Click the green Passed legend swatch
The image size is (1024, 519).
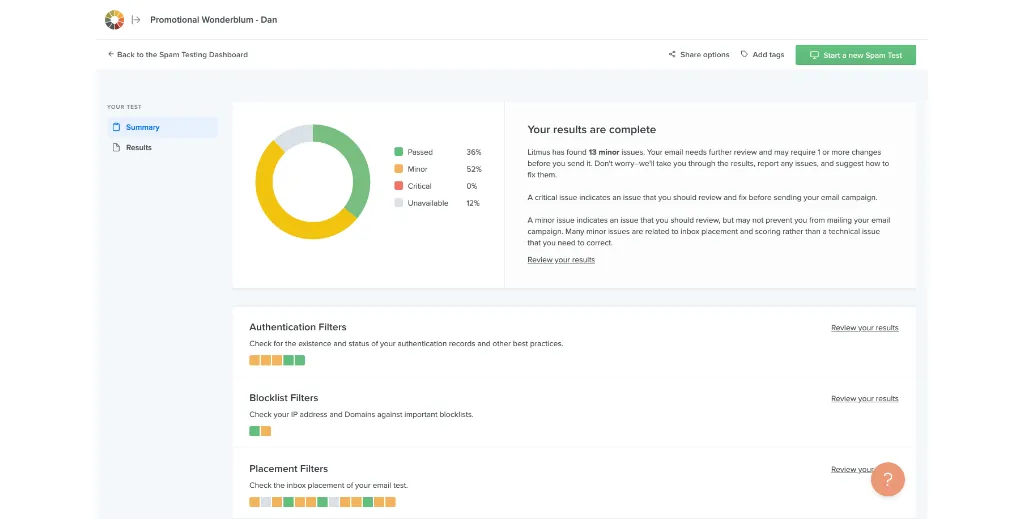click(398, 151)
